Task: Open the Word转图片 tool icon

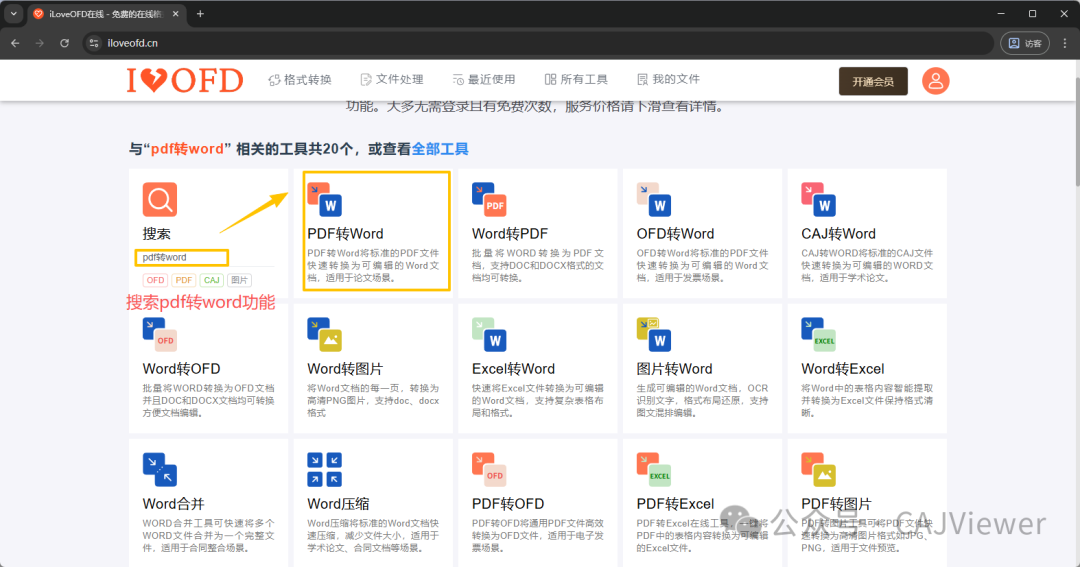Action: [324, 335]
